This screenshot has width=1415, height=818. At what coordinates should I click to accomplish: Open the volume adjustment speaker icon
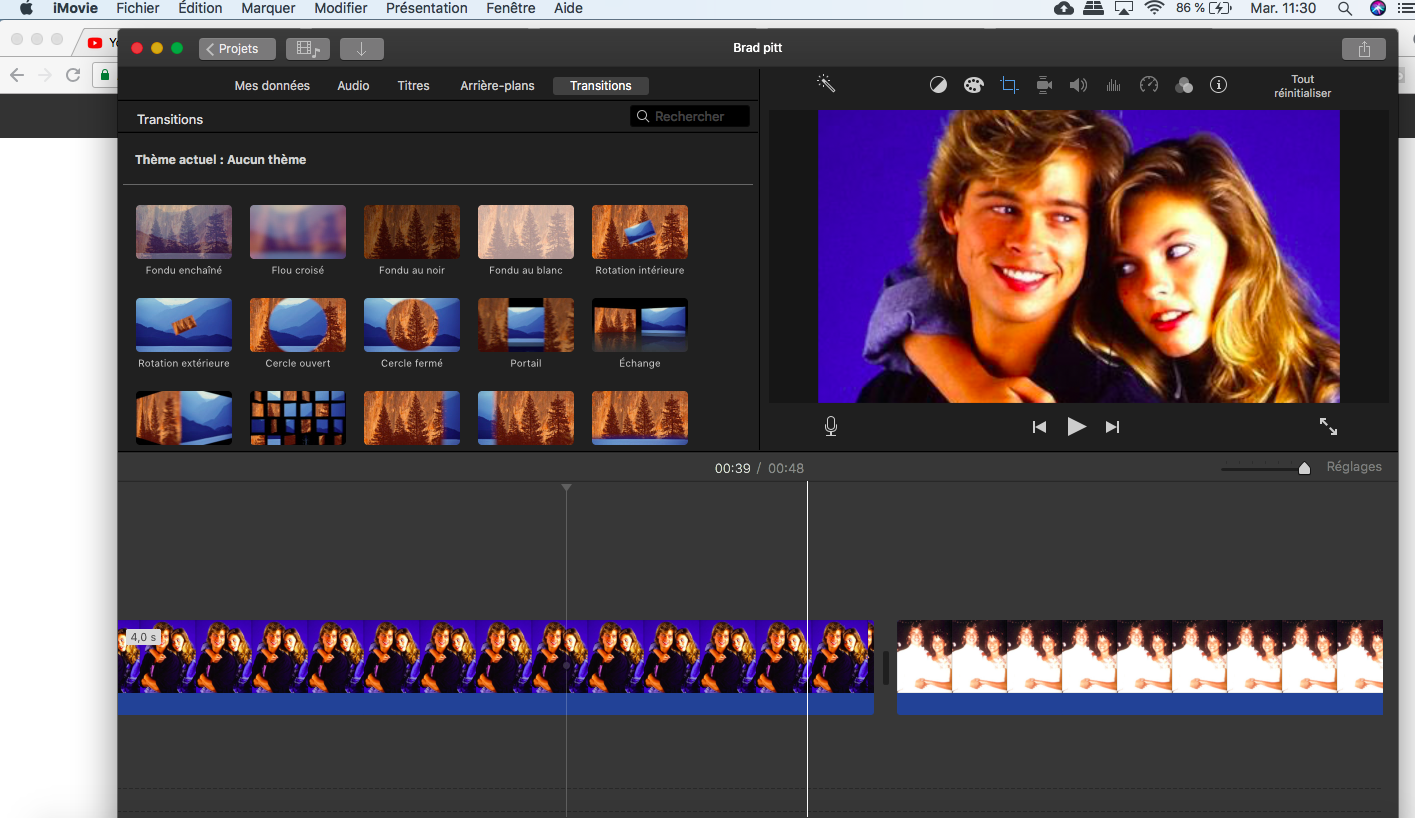coord(1078,85)
